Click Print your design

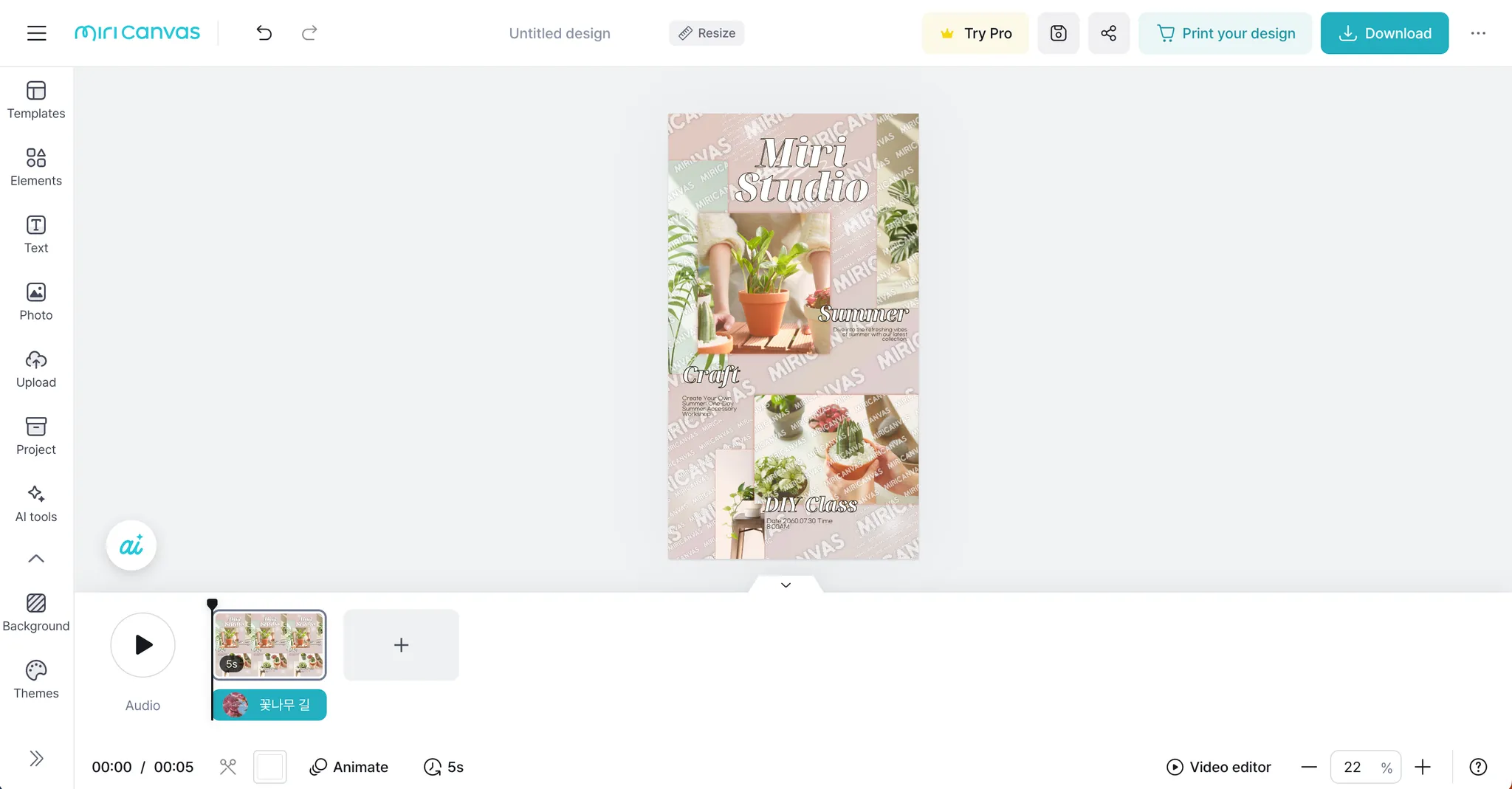[1225, 33]
